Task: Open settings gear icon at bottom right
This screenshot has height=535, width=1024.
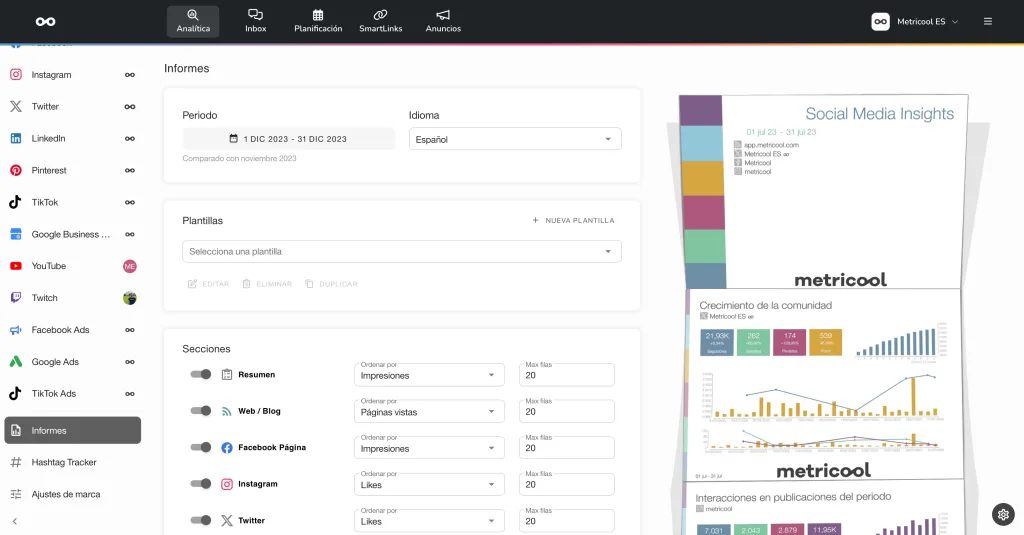Action: 1004,515
